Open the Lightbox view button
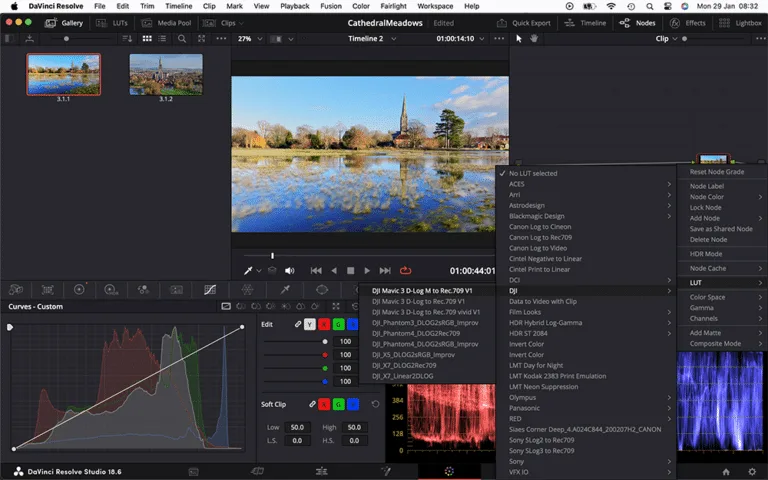The image size is (768, 480). pos(740,23)
